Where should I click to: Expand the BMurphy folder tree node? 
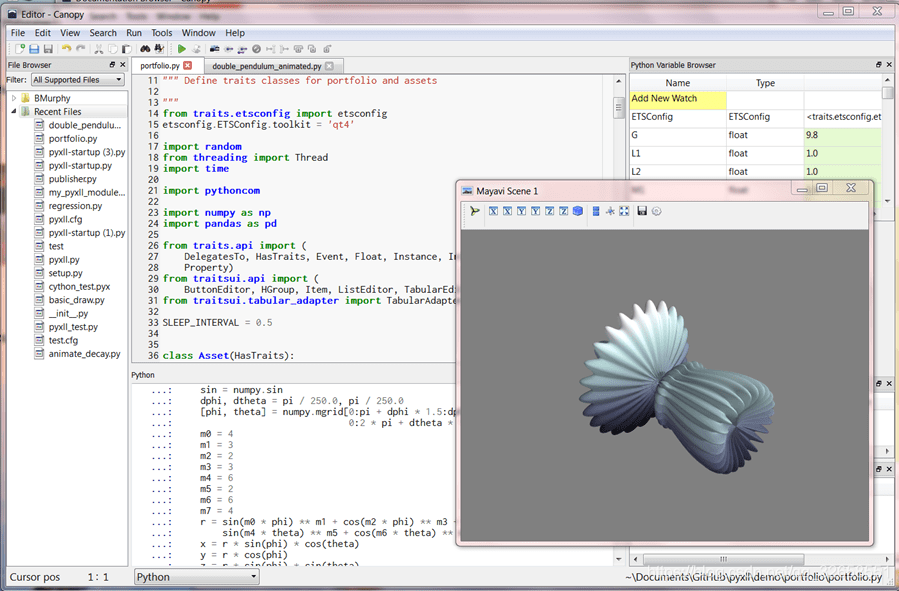[14, 98]
